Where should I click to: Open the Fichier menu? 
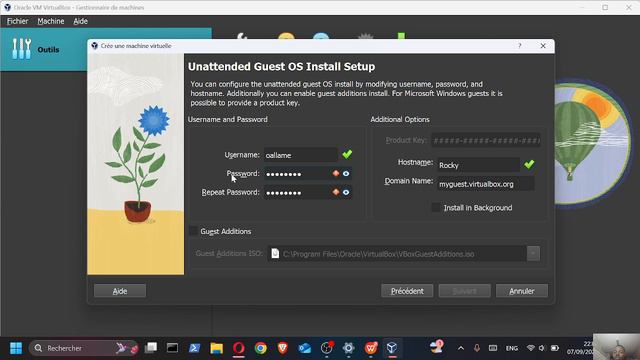point(18,21)
